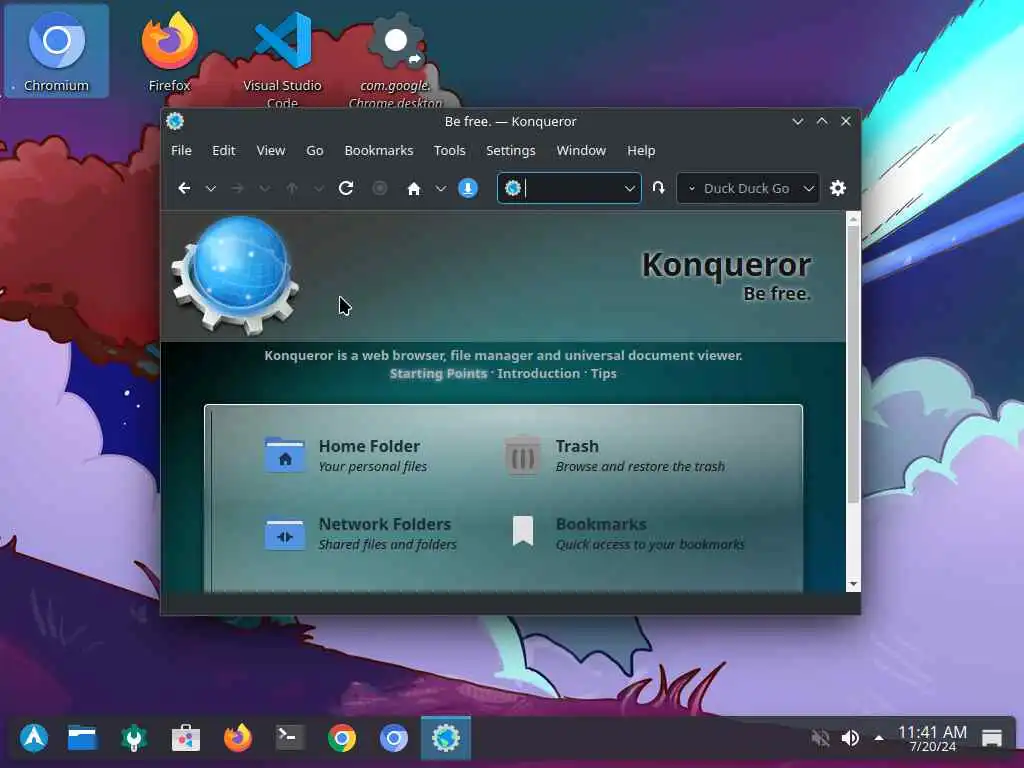
Task: Open the Trash bin icon
Action: [x=522, y=455]
